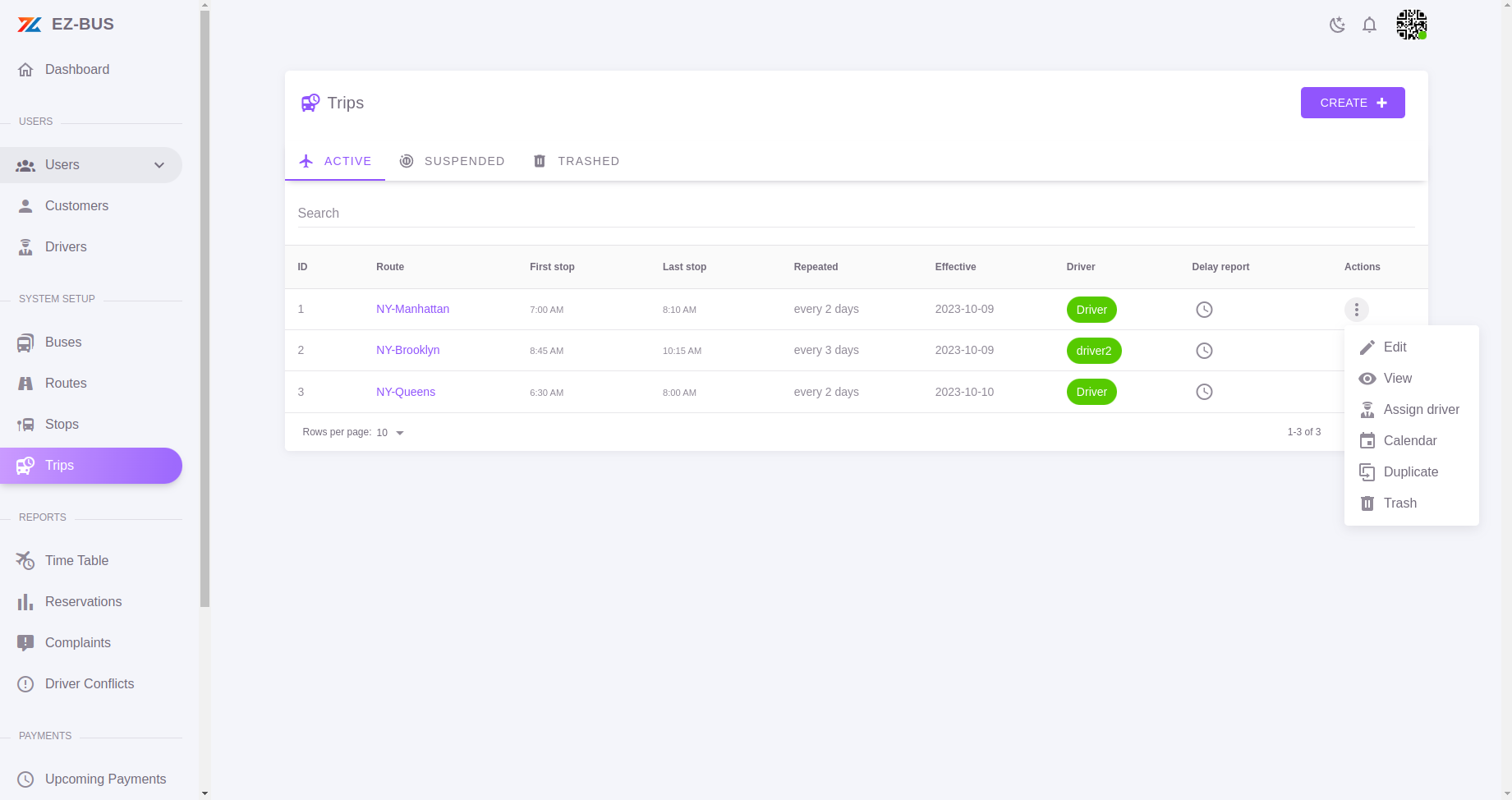
Task: Open the Rows per page dropdown
Action: [389, 432]
